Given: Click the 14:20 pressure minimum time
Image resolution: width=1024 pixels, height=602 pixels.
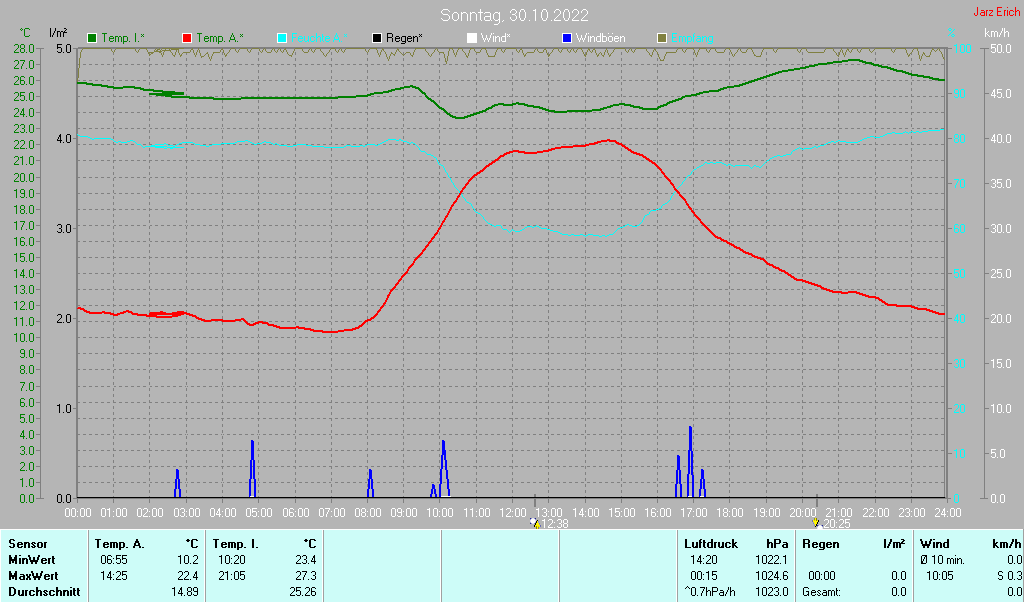Looking at the screenshot, I should tap(704, 560).
